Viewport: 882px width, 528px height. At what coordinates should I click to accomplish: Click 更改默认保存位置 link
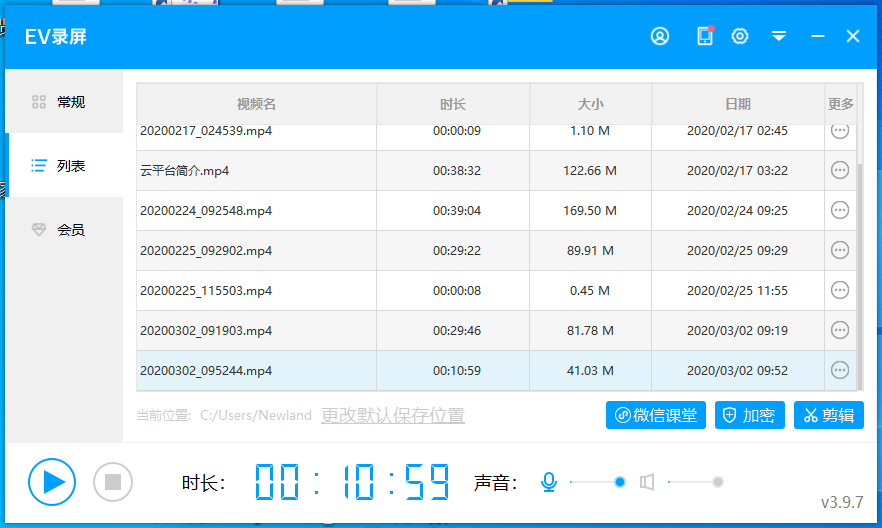pyautogui.click(x=392, y=415)
